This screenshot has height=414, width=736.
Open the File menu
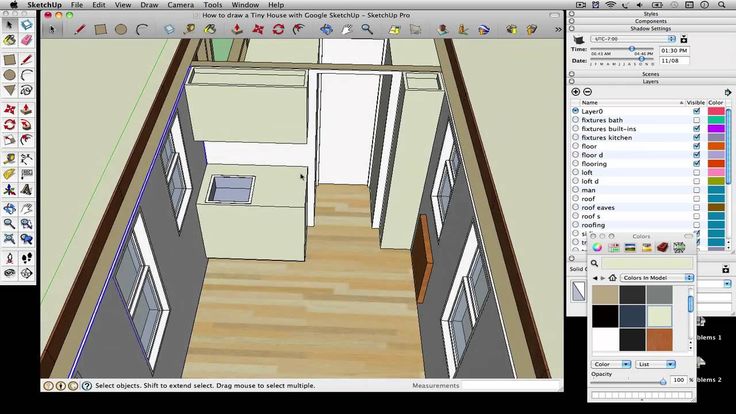77,5
